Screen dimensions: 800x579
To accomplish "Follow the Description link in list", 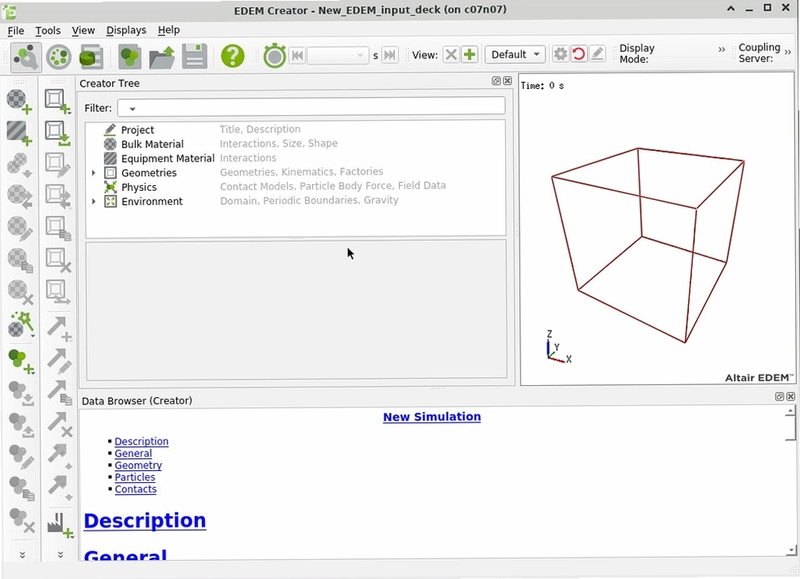I will coord(141,441).
